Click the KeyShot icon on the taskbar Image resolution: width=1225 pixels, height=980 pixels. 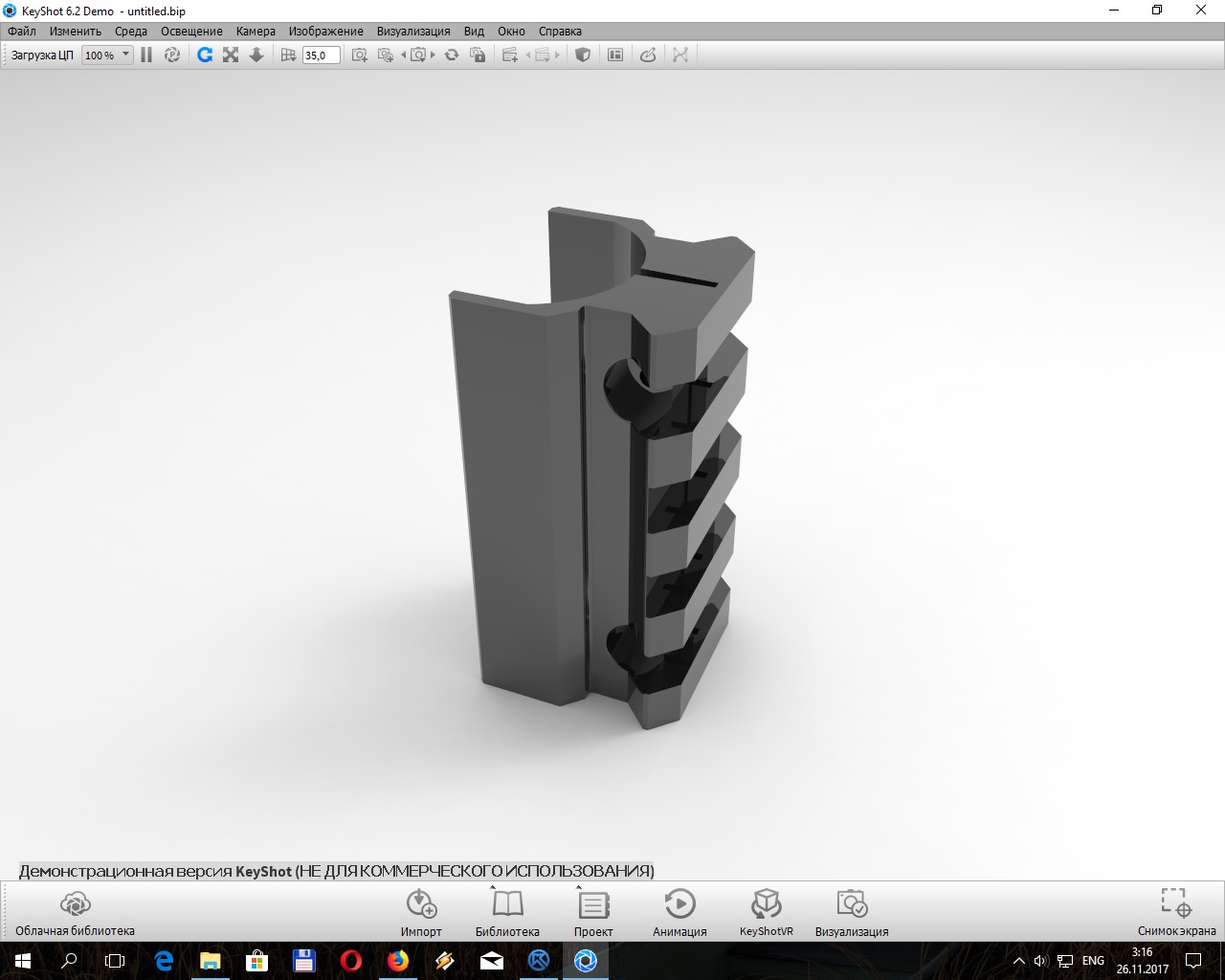point(585,961)
